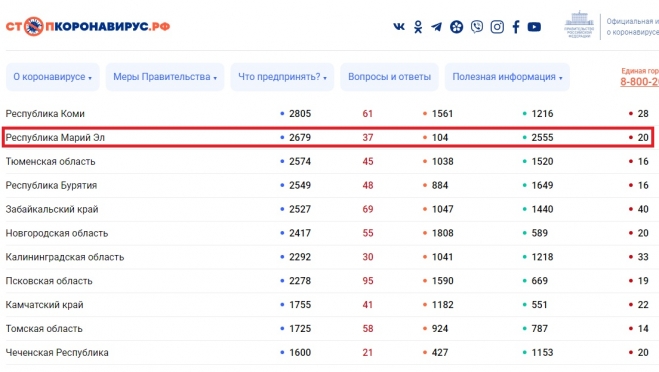
Task: Click total cases value 2527
Action: (x=300, y=209)
